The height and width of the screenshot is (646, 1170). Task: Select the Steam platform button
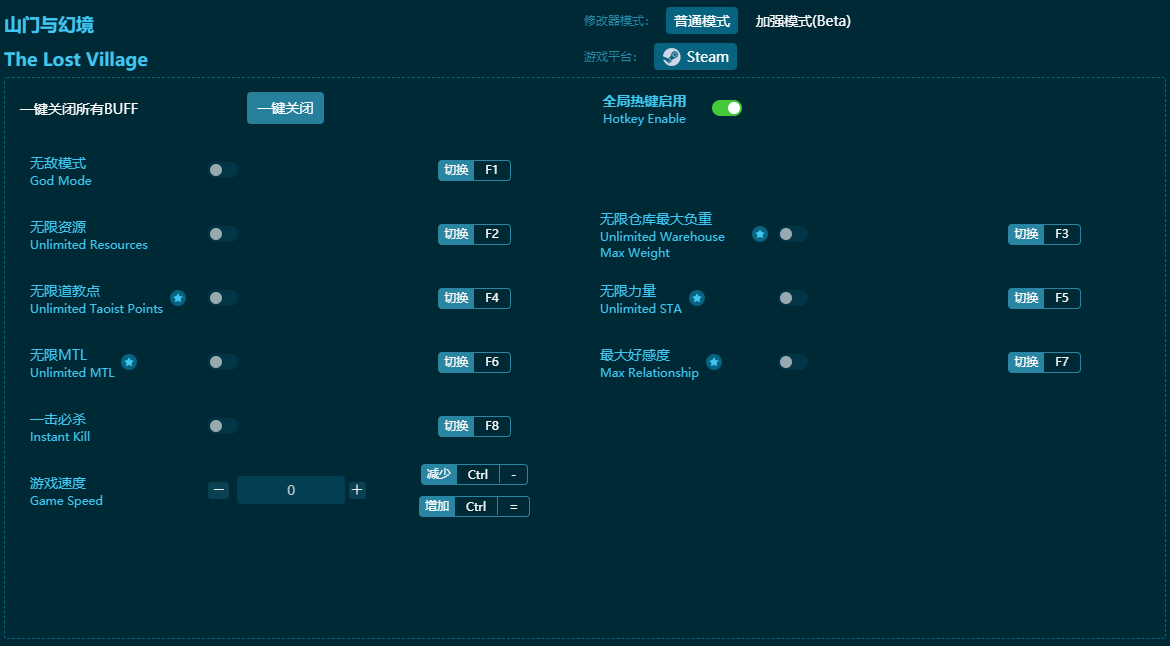point(695,57)
